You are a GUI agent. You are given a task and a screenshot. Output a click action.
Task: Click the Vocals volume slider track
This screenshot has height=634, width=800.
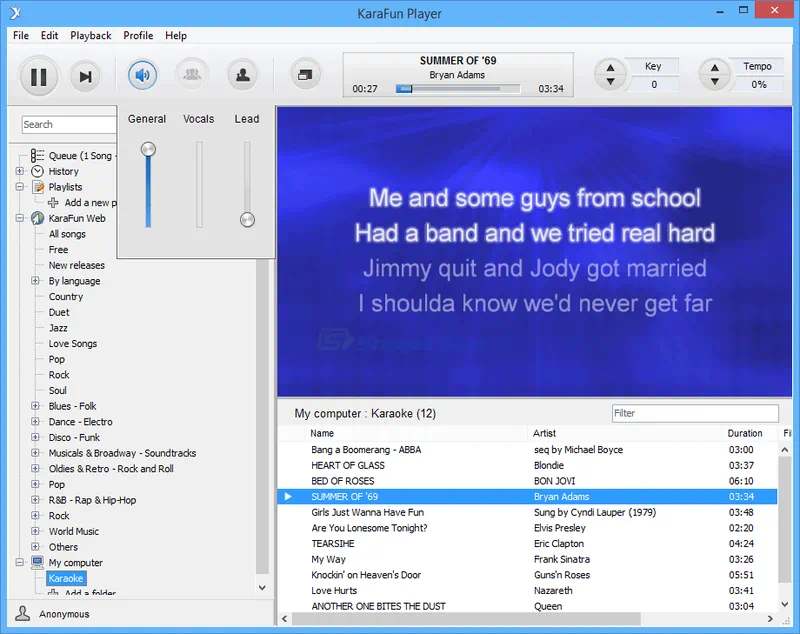tap(199, 185)
